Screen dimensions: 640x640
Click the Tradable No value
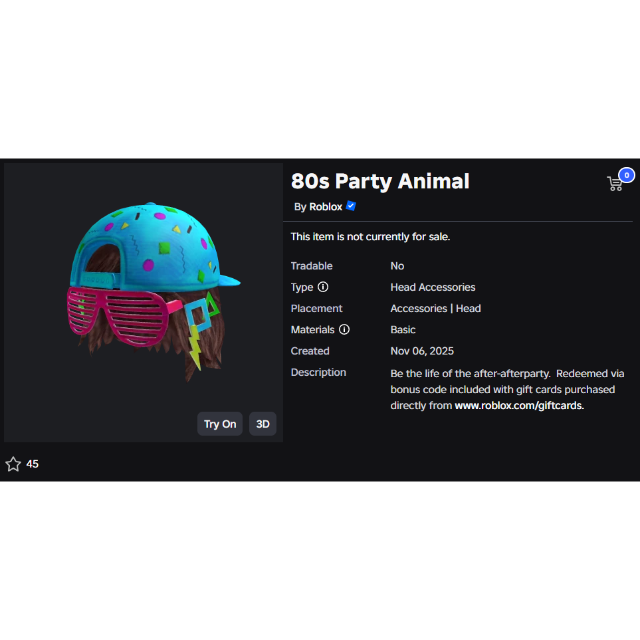click(x=397, y=266)
